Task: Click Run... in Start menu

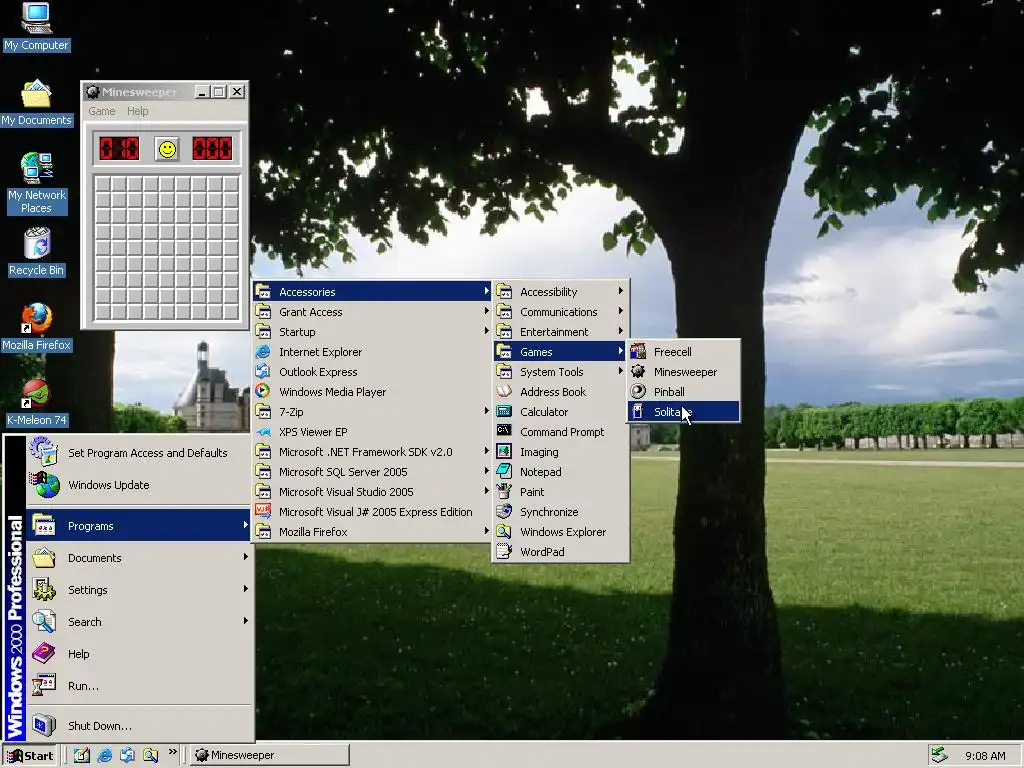Action: point(139,686)
